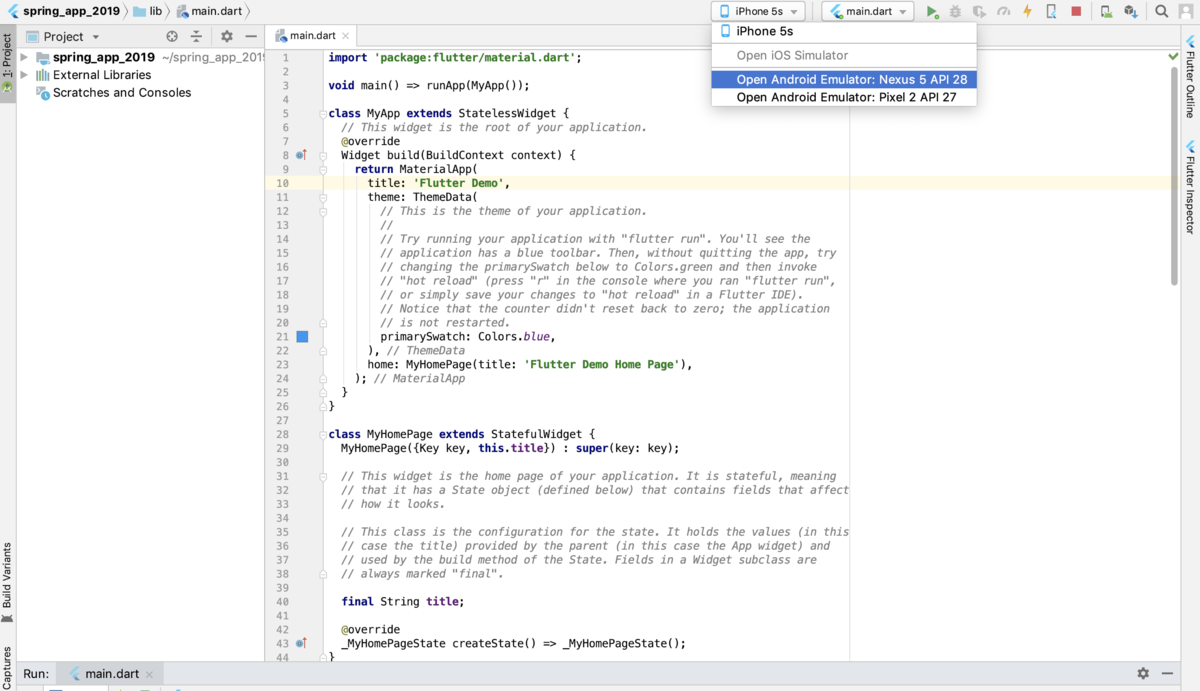Start debugging with the bug icon

tap(956, 12)
